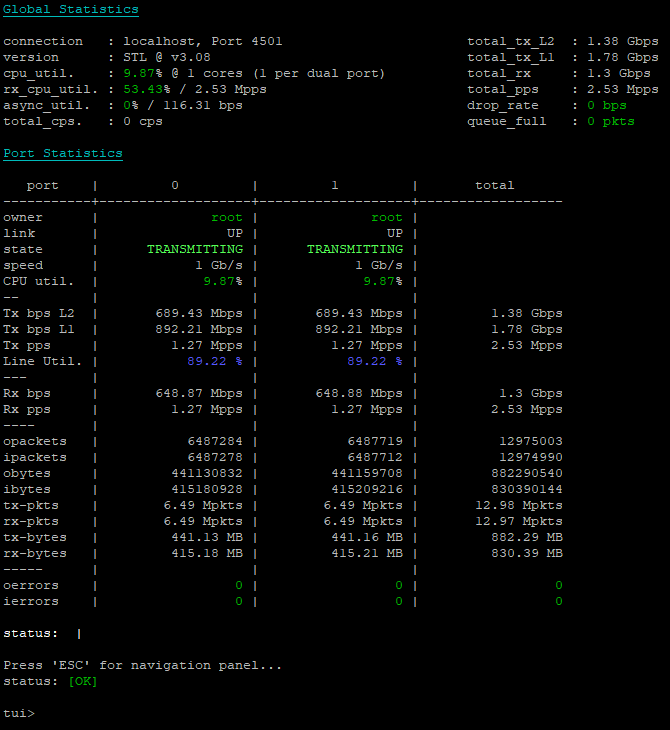Click the port 1 column header
This screenshot has width=670, height=730.
point(335,185)
